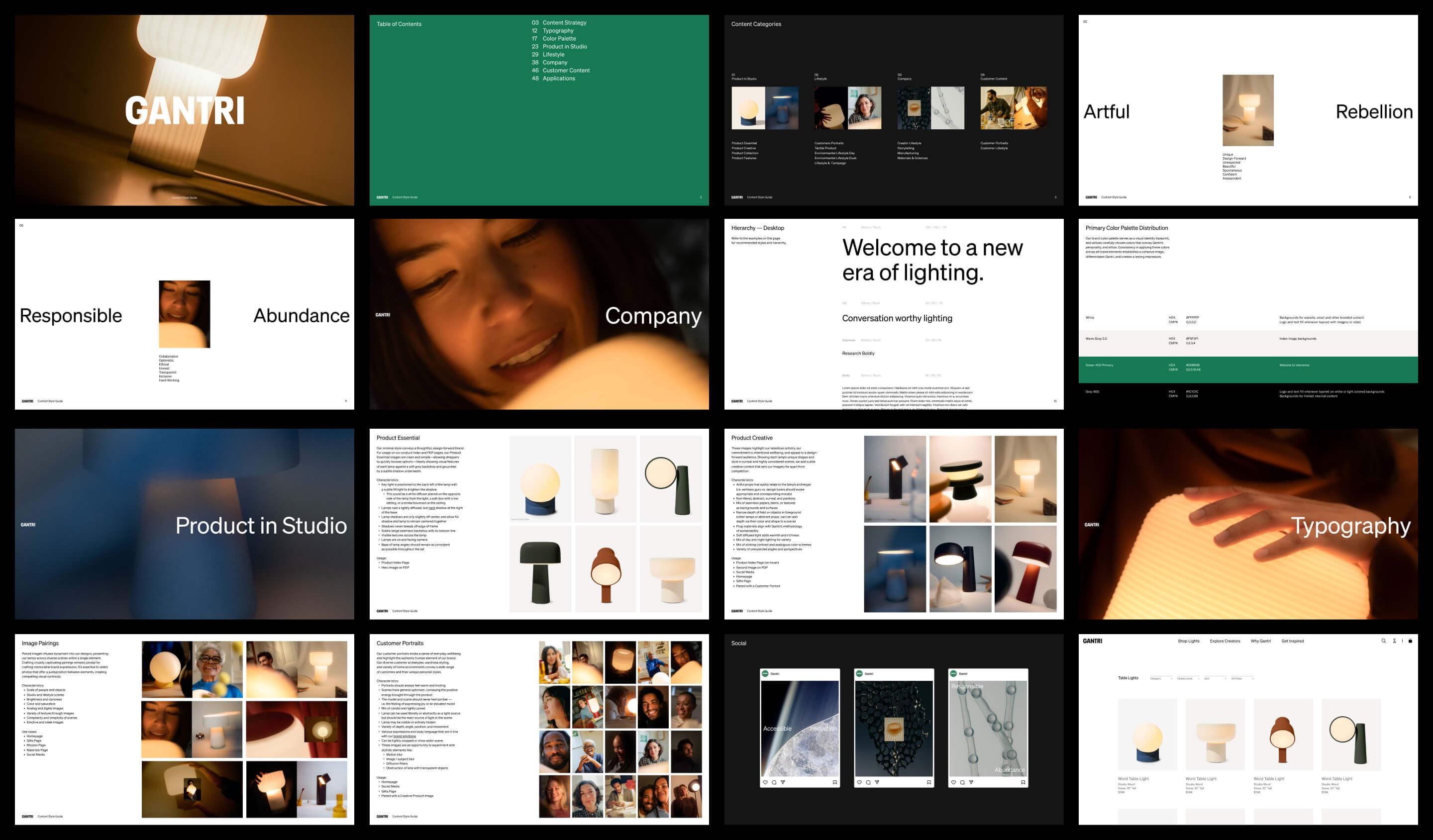Viewport: 1433px width, 840px height.
Task: Open the shopping bag icon in website header
Action: 1410,641
